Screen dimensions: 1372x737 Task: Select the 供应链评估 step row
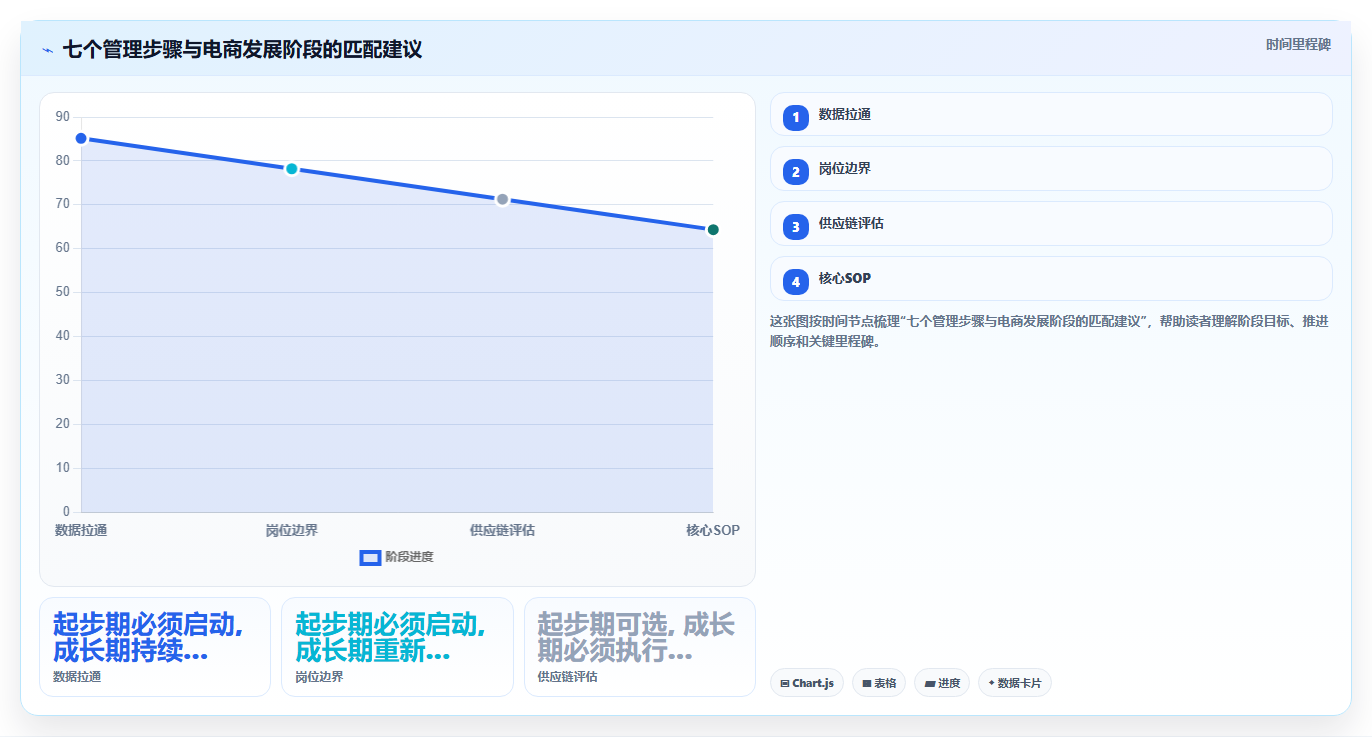(1051, 223)
